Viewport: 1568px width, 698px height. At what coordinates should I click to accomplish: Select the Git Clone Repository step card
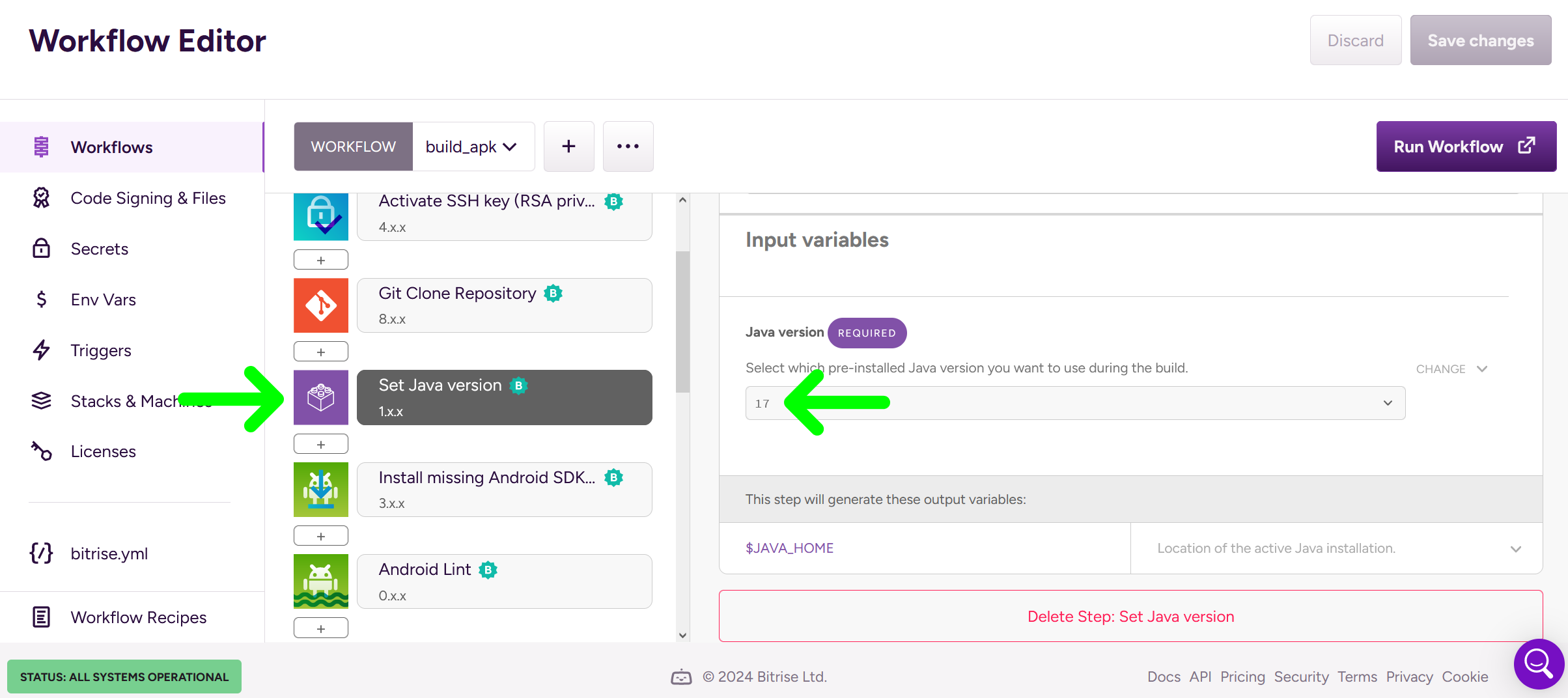(505, 305)
